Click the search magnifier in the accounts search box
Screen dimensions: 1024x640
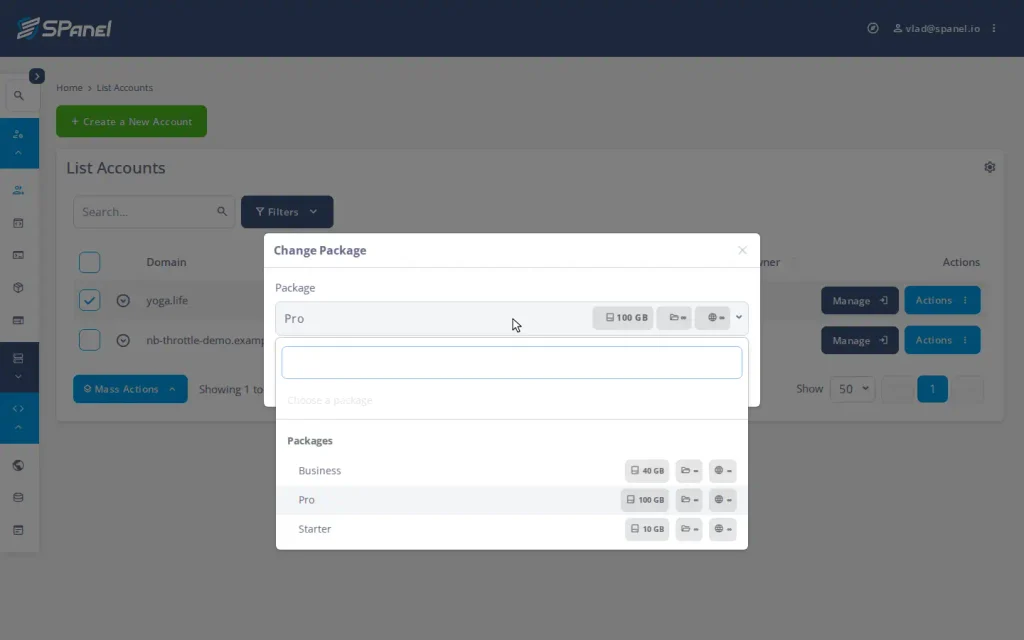coord(222,212)
